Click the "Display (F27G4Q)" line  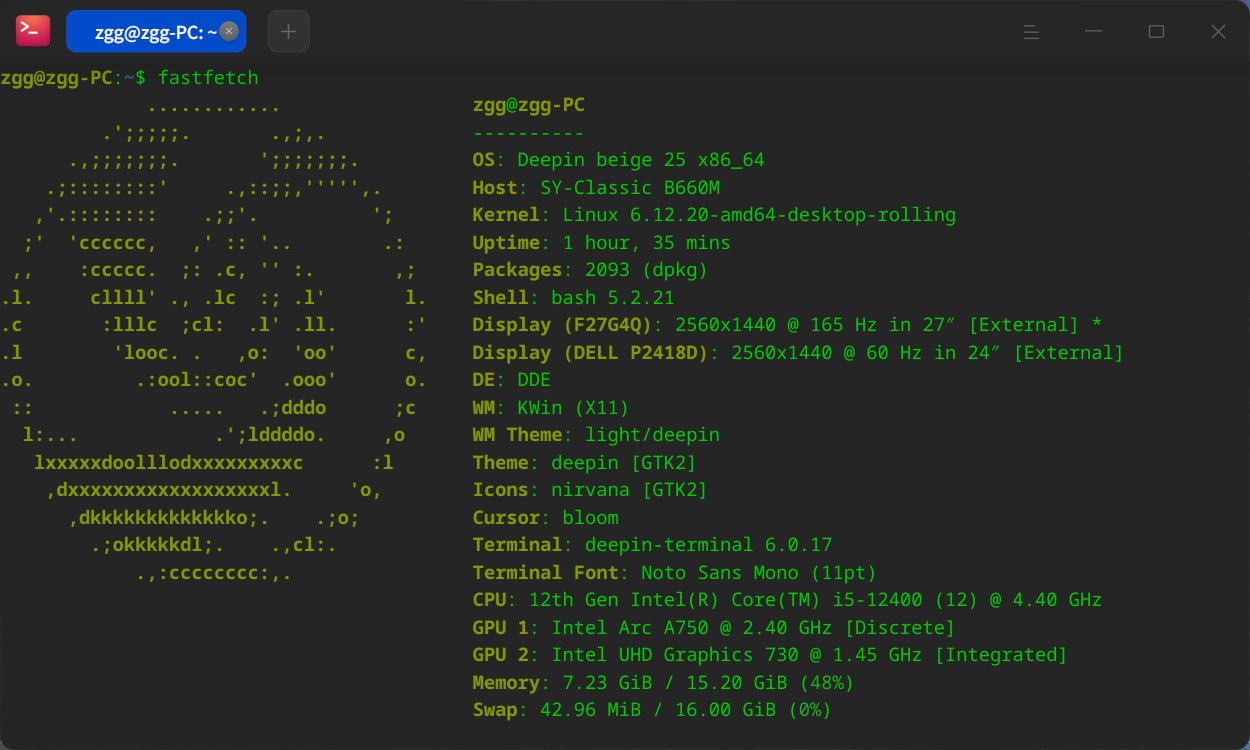click(787, 325)
